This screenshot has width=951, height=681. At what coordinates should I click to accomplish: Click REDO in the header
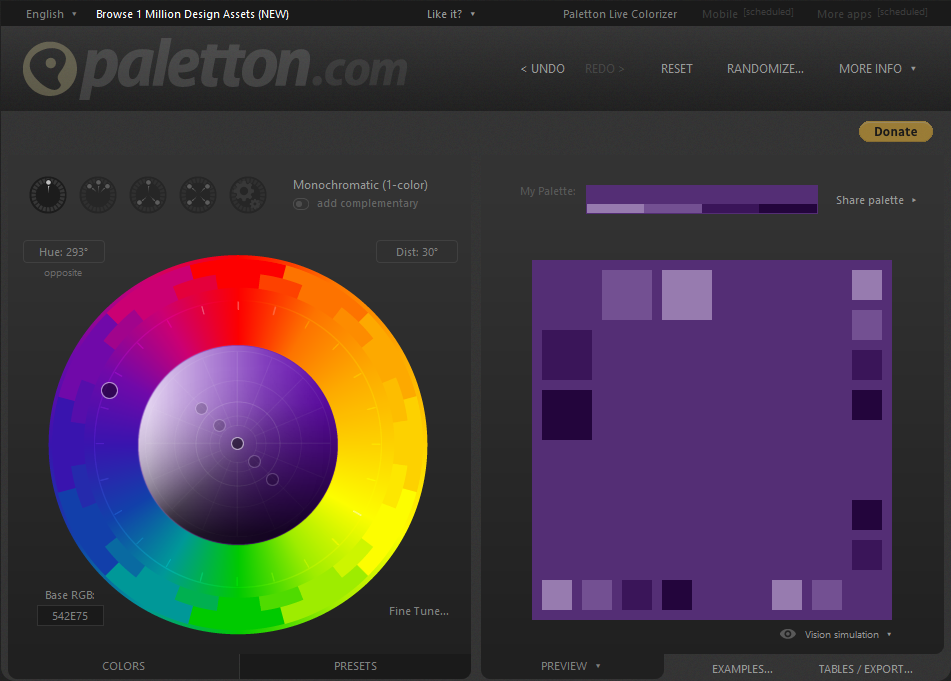604,69
